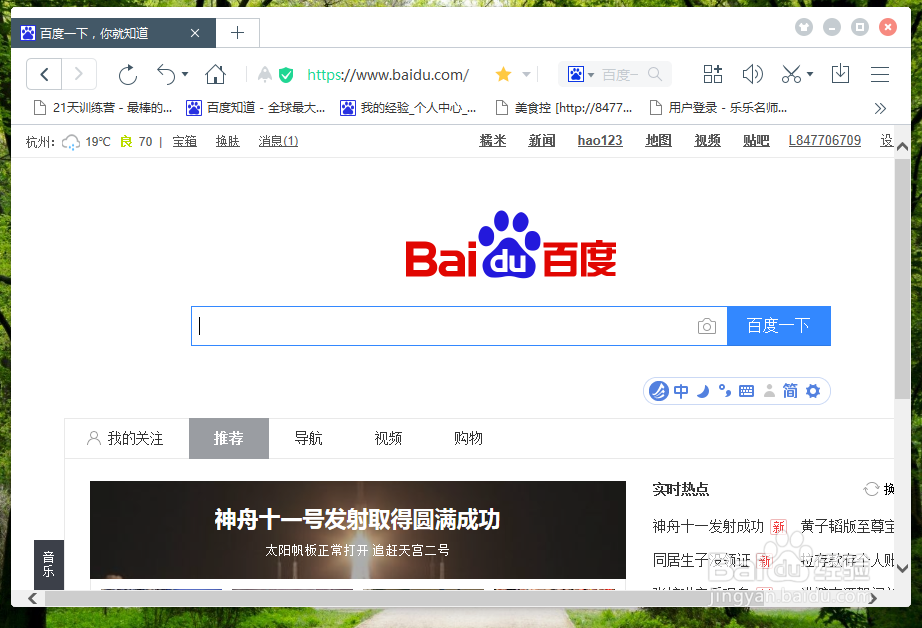
Task: Click the site security shield icon
Action: [x=286, y=74]
